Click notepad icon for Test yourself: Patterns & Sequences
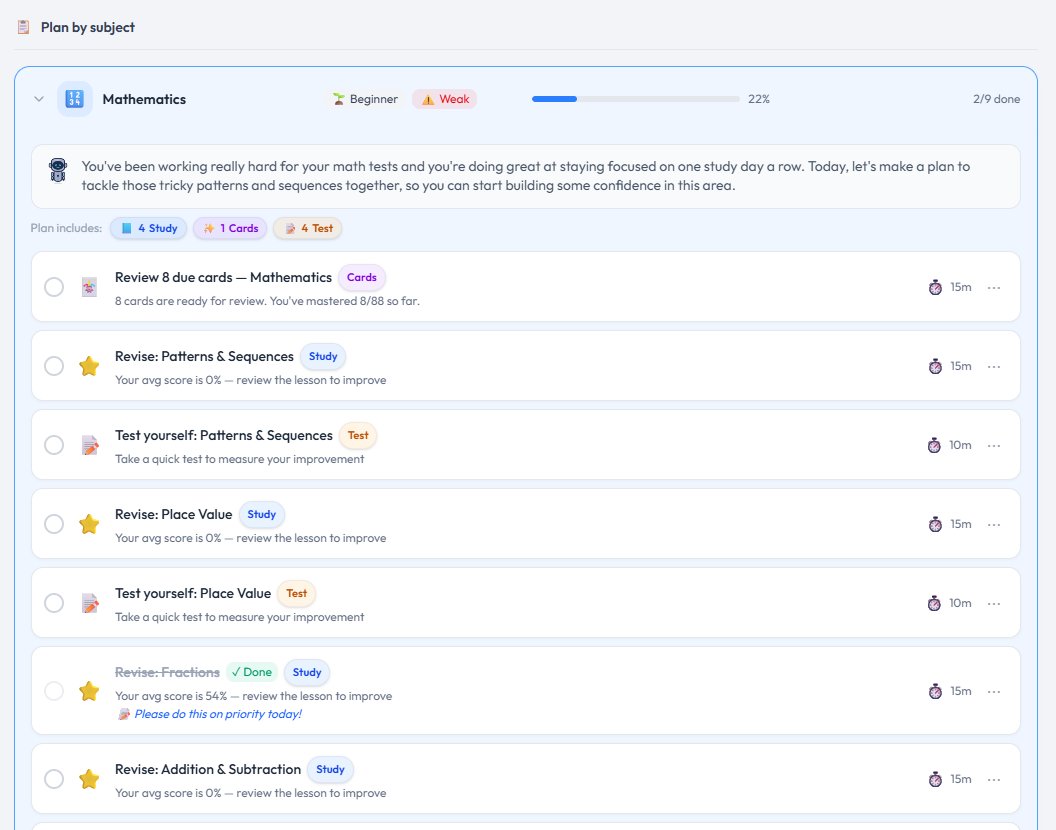This screenshot has width=1056, height=830. [90, 445]
